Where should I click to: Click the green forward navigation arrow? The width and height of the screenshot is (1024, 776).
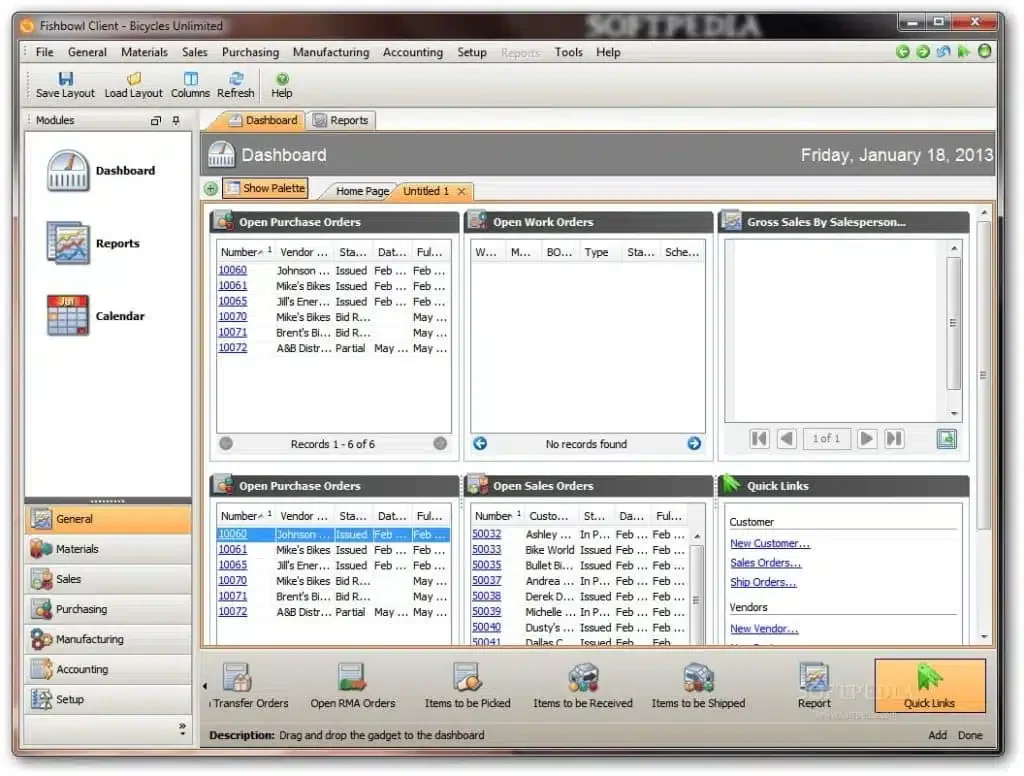923,52
